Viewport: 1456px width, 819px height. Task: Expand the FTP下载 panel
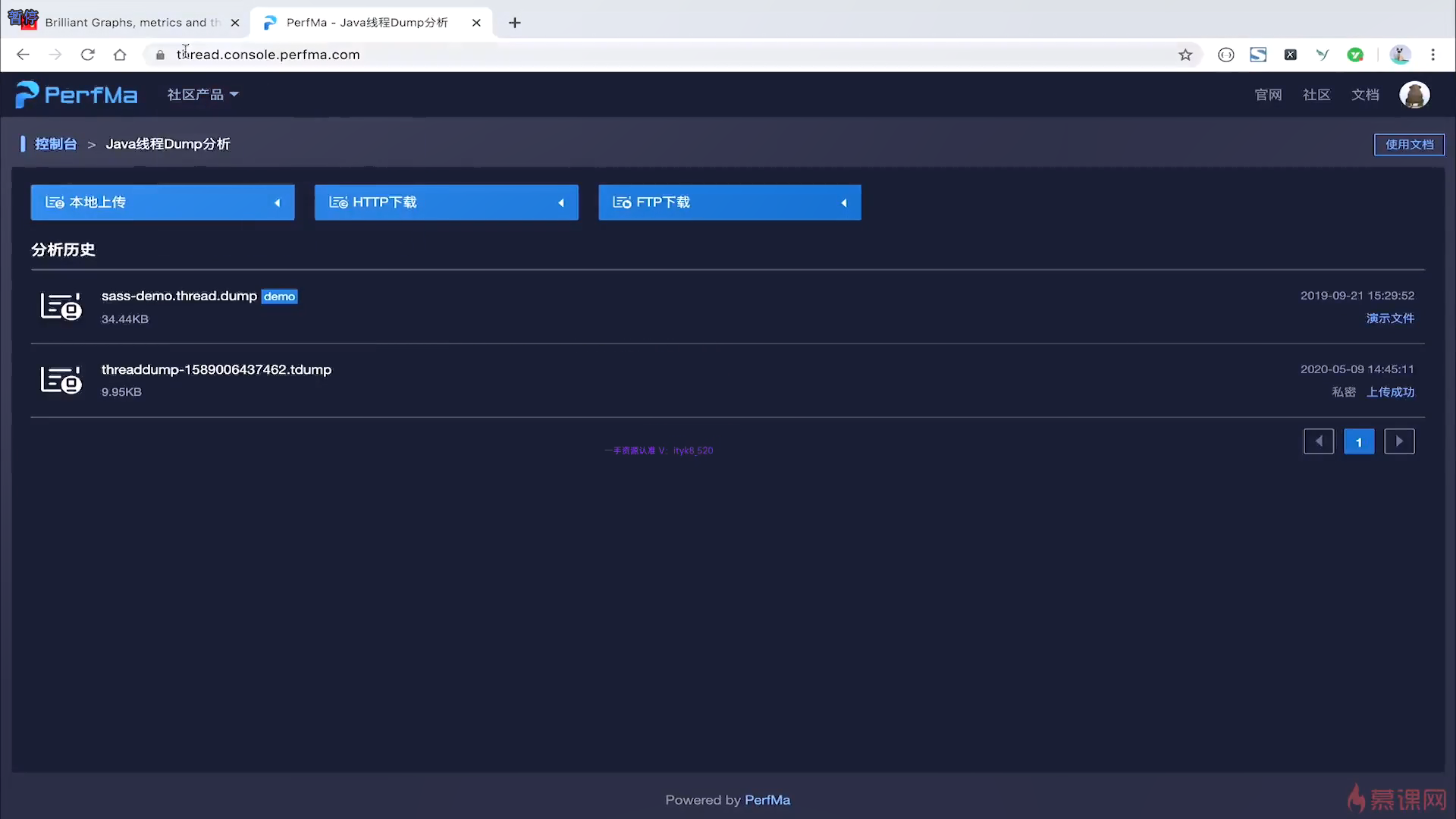[730, 202]
